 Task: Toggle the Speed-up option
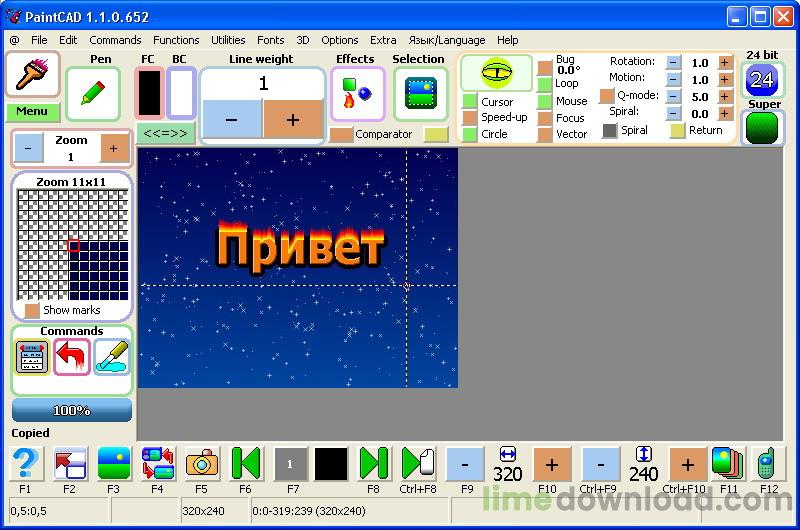pos(469,117)
